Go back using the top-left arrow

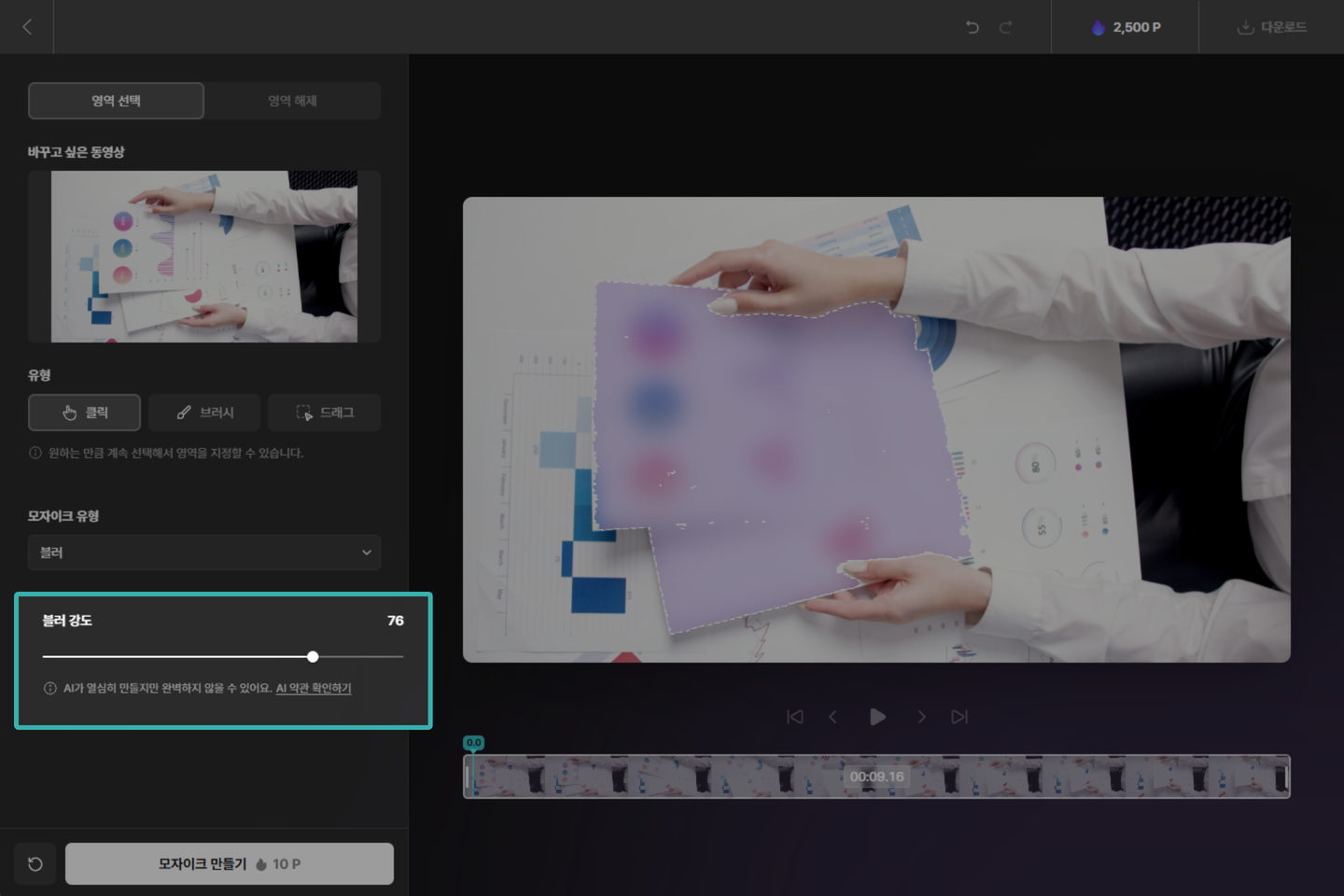(x=27, y=27)
